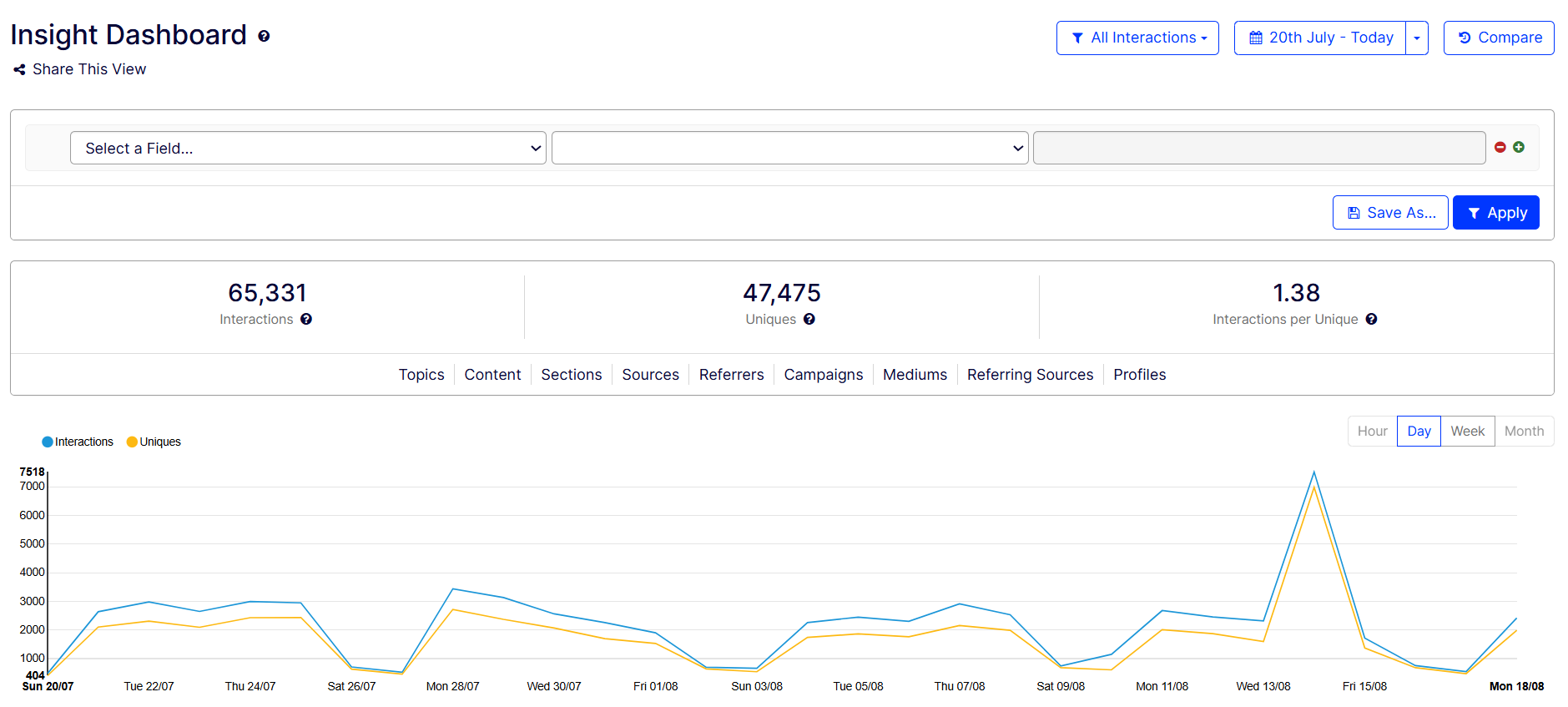Open the Topics tab
This screenshot has width=1568, height=707.
click(421, 375)
